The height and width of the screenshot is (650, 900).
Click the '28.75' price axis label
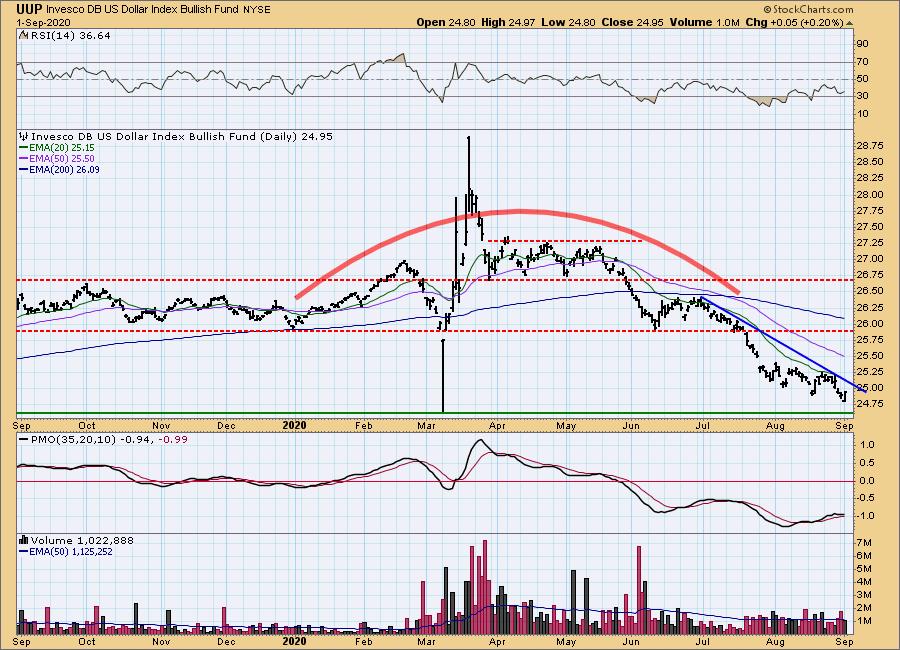(x=869, y=146)
